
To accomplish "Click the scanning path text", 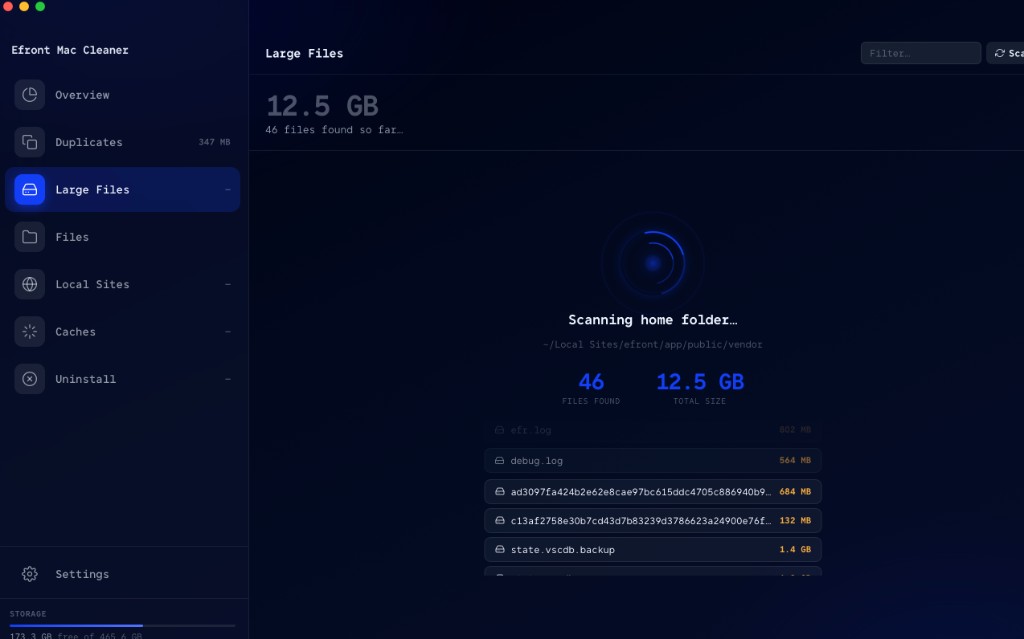I will point(652,344).
